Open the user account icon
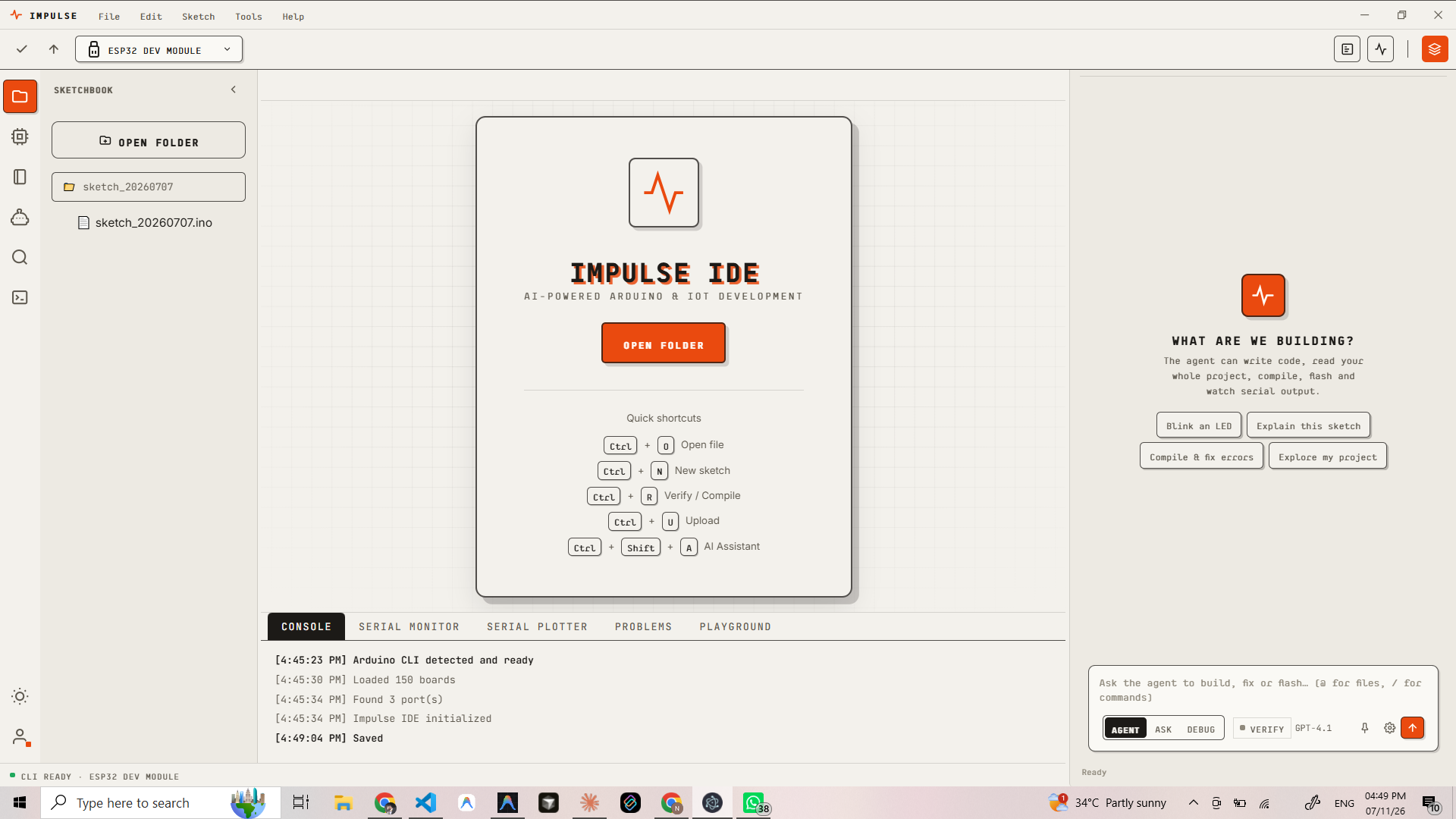This screenshot has height=819, width=1456. [x=20, y=737]
